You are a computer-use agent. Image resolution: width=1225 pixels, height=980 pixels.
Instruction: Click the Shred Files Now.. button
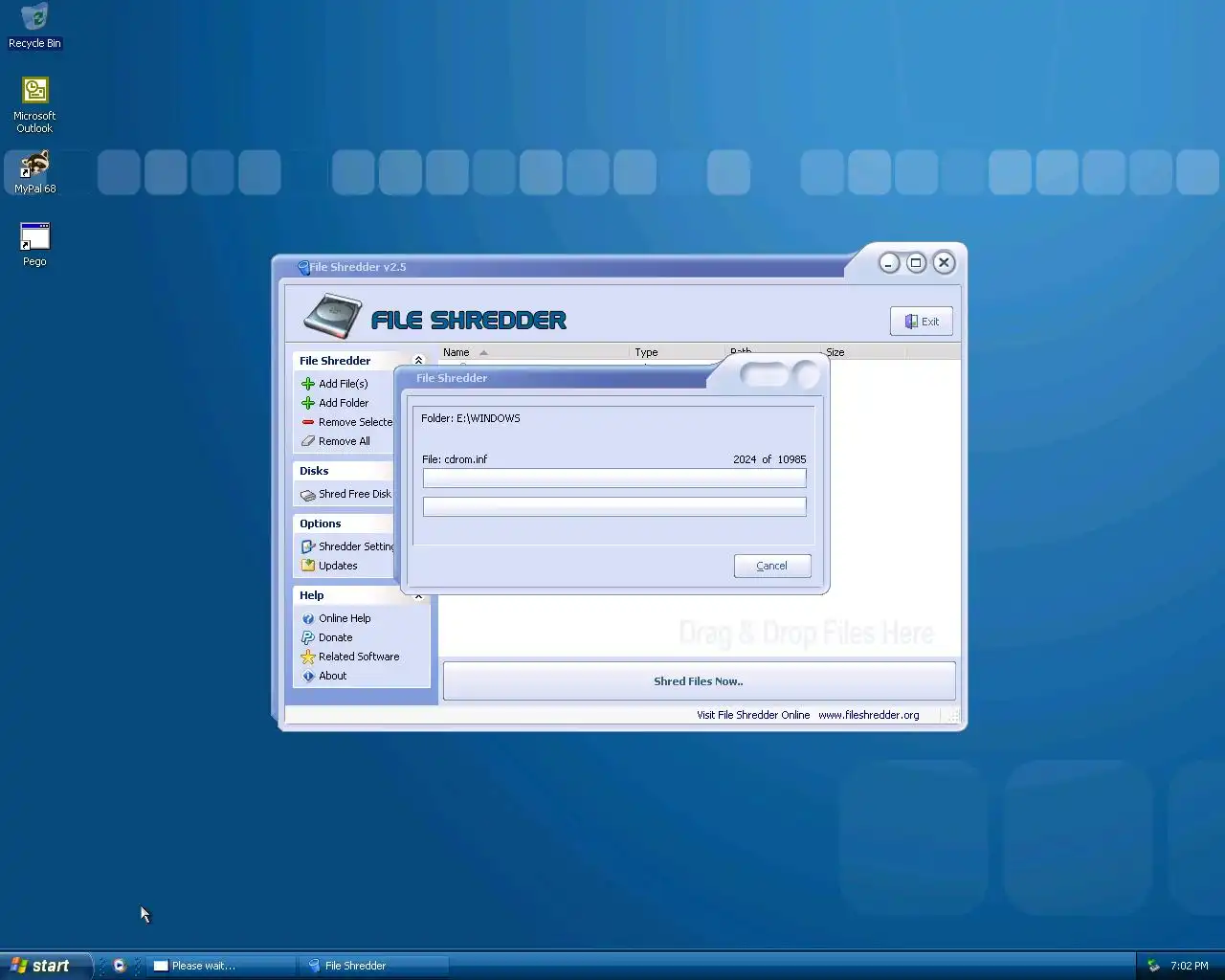tap(699, 681)
